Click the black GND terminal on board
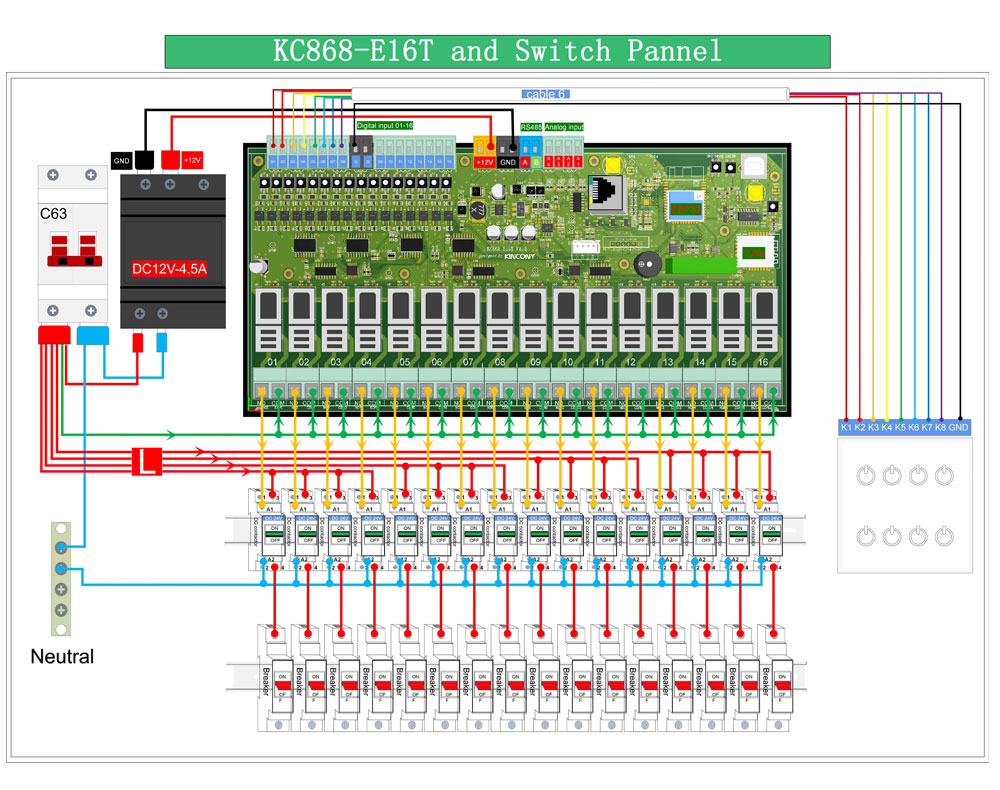 point(508,163)
